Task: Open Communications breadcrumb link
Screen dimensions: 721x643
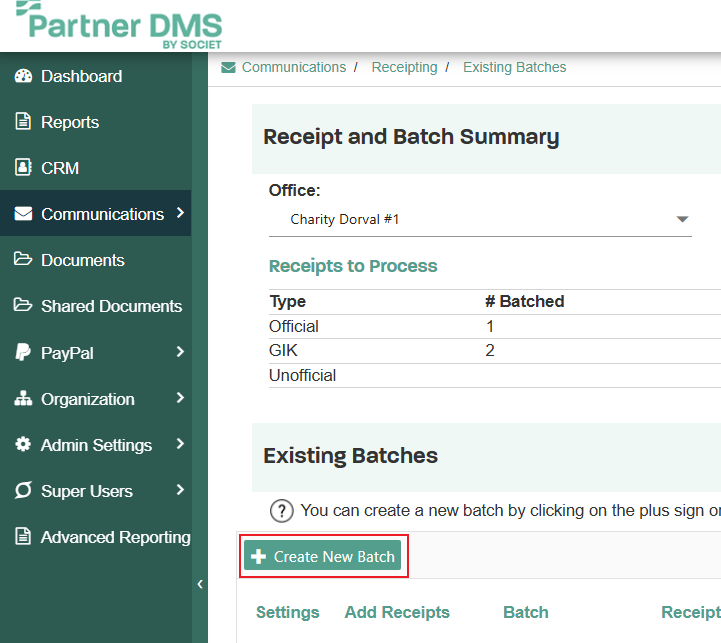Action: (x=294, y=67)
